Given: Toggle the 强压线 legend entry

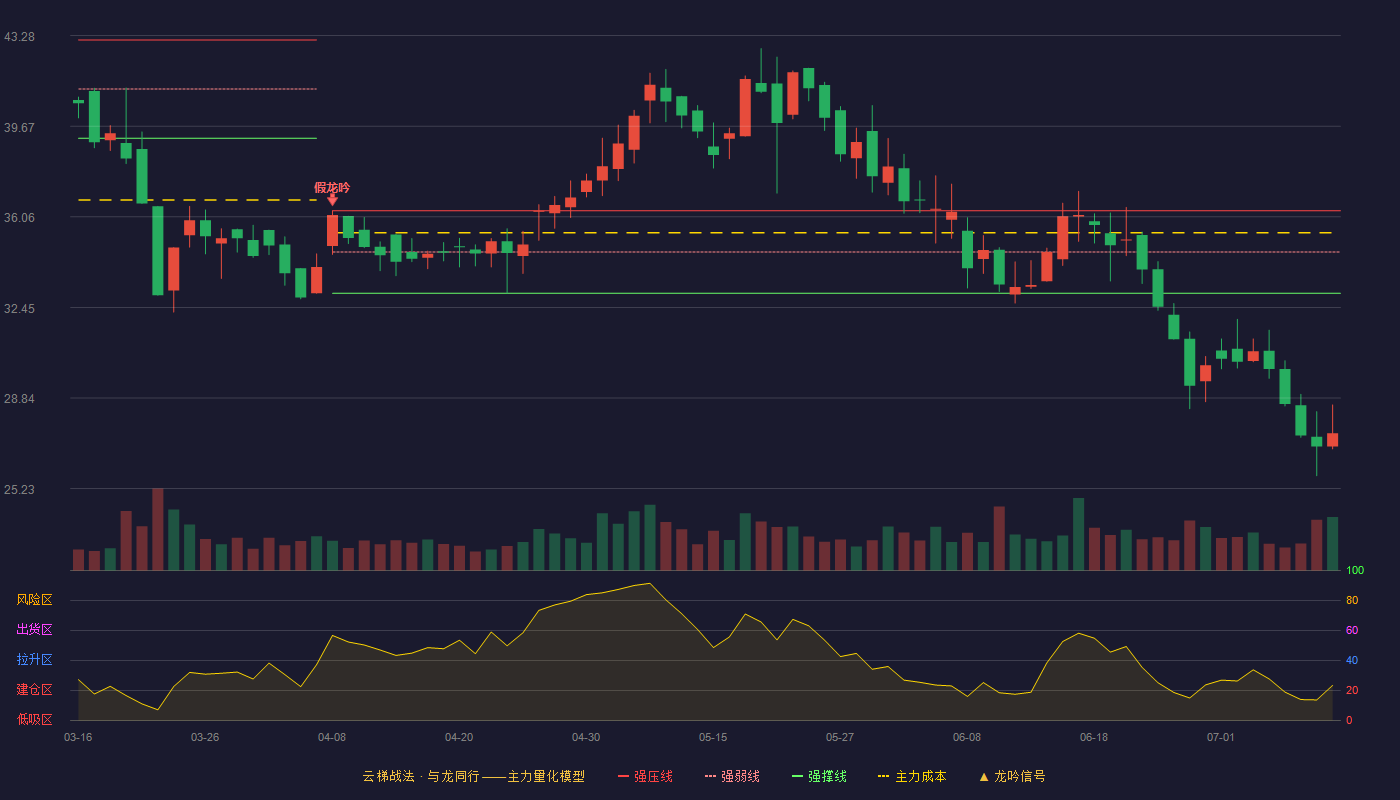Looking at the screenshot, I should (x=645, y=776).
